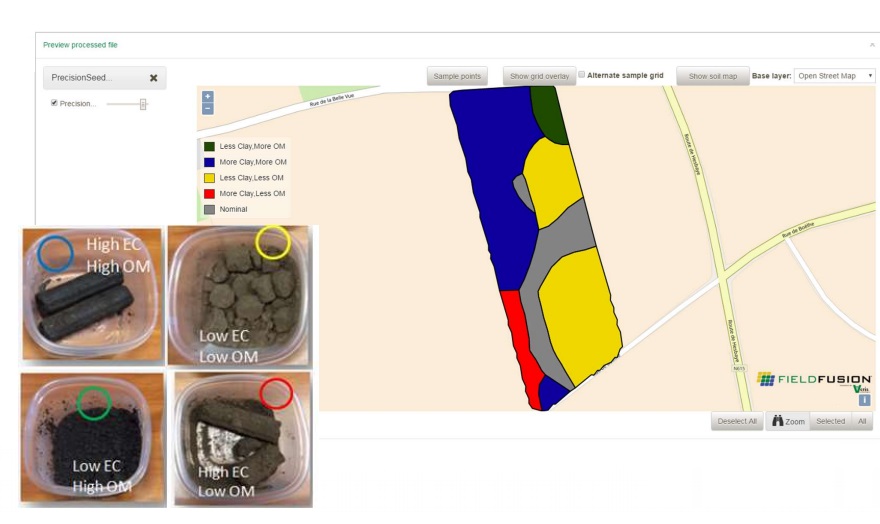Adjust the Precision layer opacity slider
This screenshot has width=880, height=524.
point(143,104)
